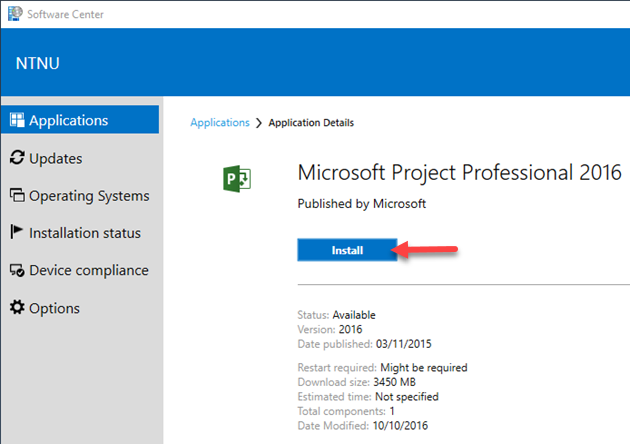Click the Applications grid icon in sidebar

(17, 120)
